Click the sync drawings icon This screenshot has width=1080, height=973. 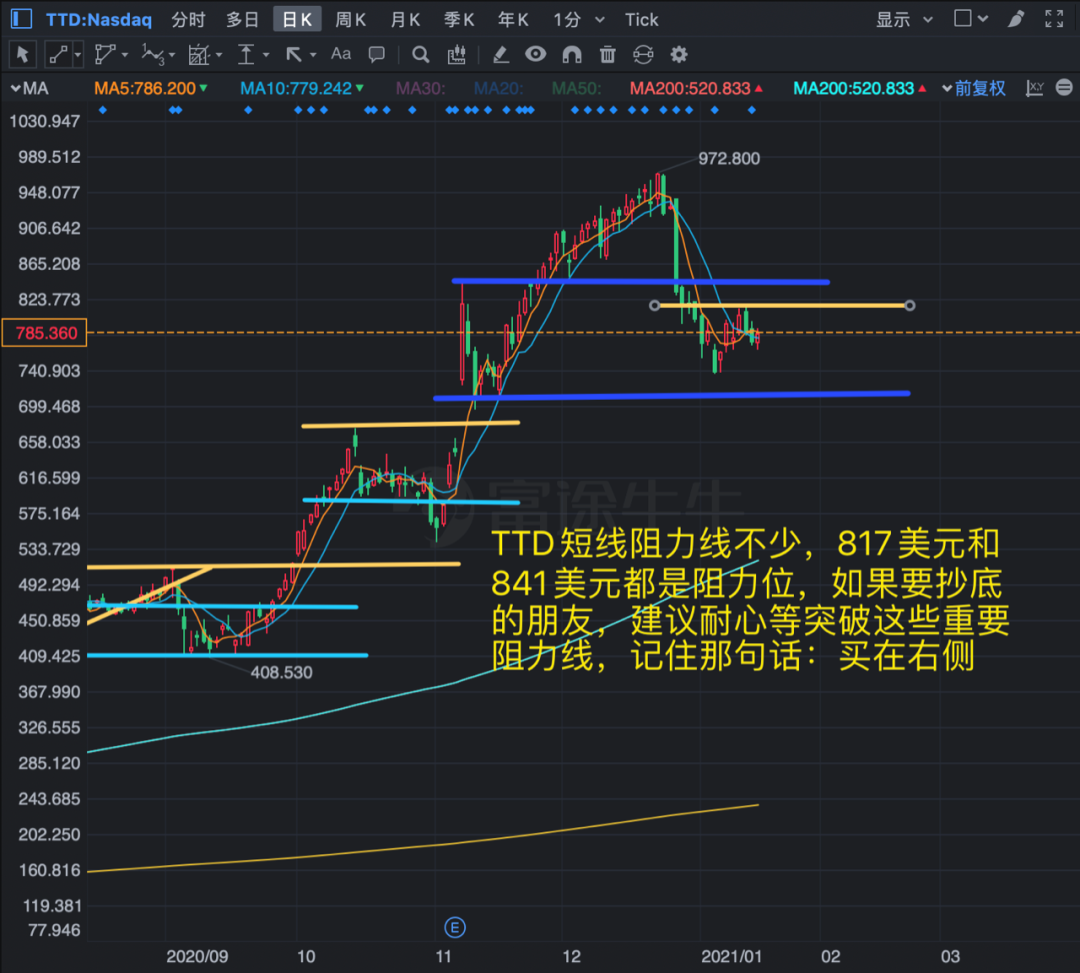point(643,54)
